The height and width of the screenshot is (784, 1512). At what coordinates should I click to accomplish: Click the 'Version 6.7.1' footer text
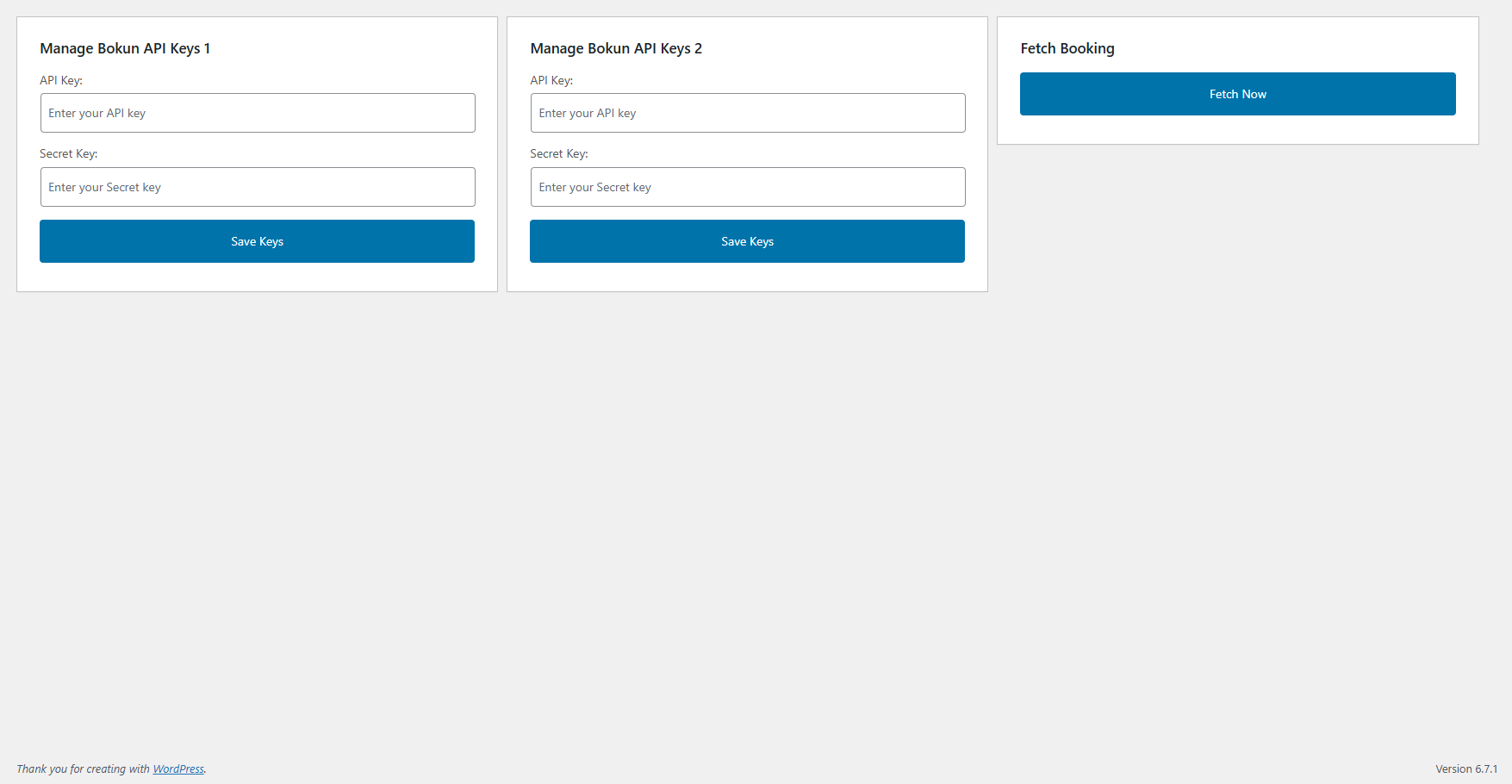[x=1466, y=769]
